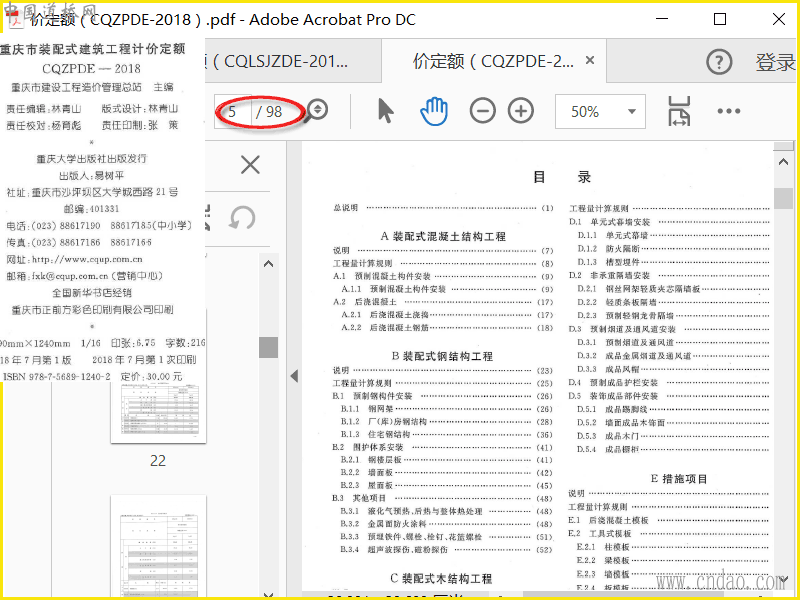
Task: Click entry D.2.2 轻质条板隔墙
Action: pos(674,302)
